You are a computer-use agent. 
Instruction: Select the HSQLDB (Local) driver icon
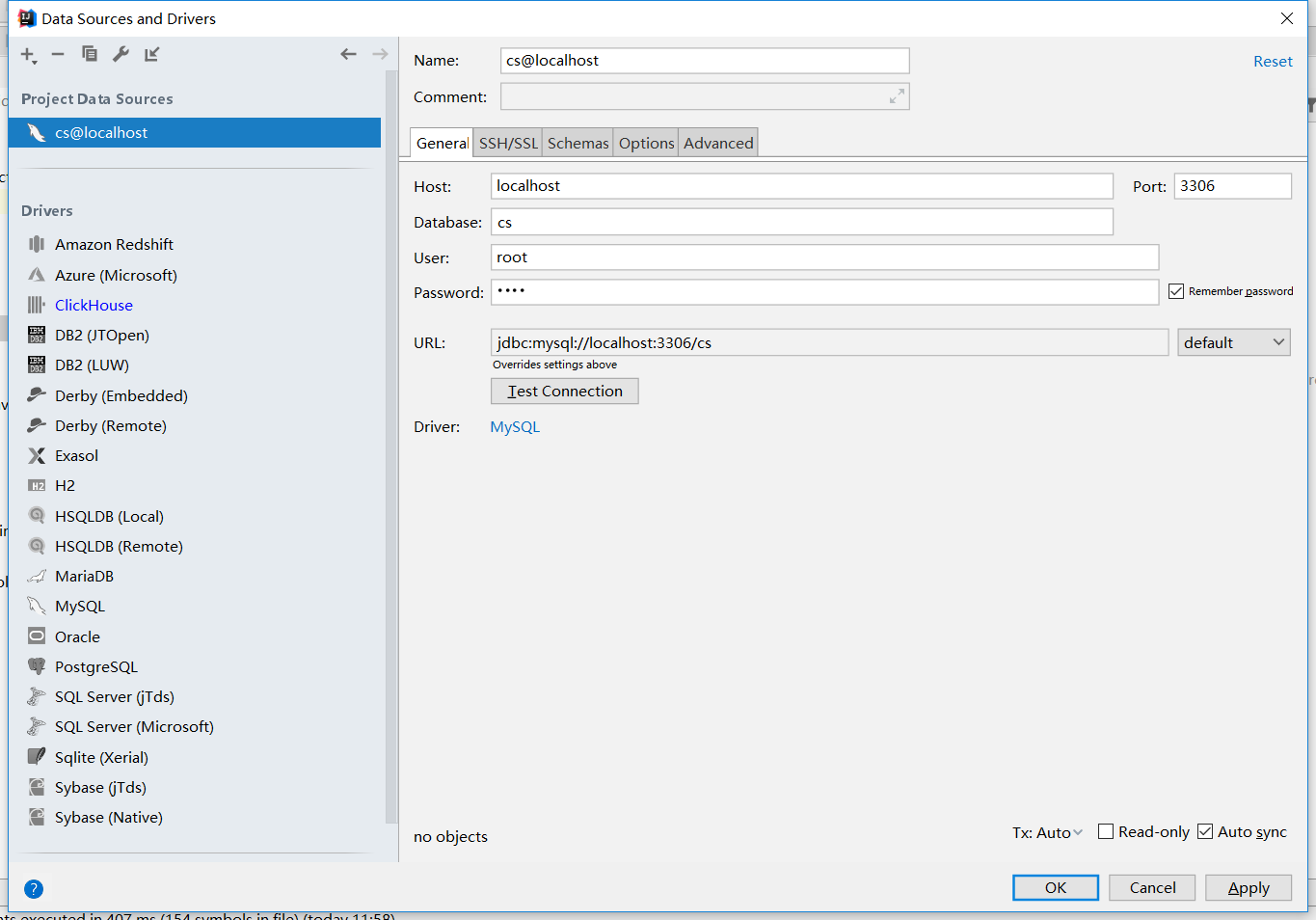coord(37,516)
